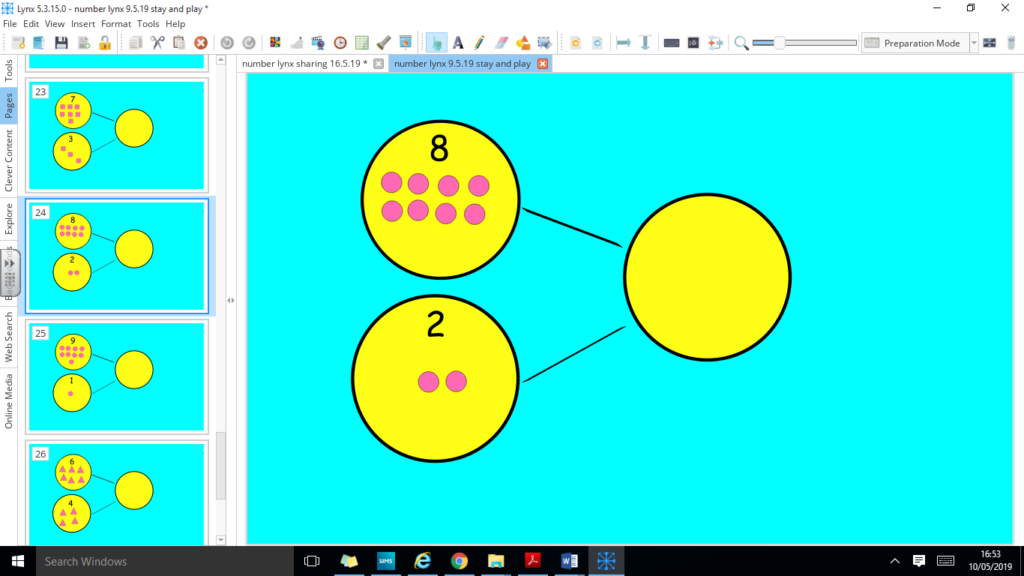Open the File menu
This screenshot has width=1024, height=576.
pyautogui.click(x=10, y=24)
